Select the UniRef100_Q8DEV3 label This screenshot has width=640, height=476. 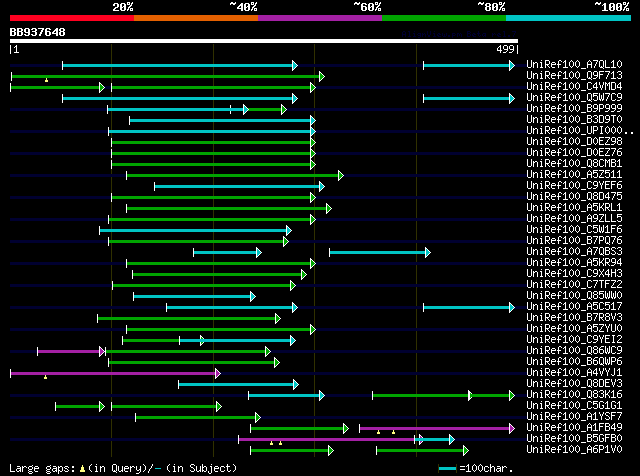tap(574, 384)
